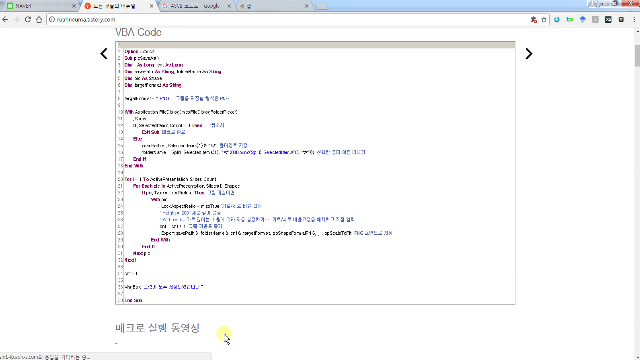
Task: Click the green extension icon in the toolbar
Action: 570,20
